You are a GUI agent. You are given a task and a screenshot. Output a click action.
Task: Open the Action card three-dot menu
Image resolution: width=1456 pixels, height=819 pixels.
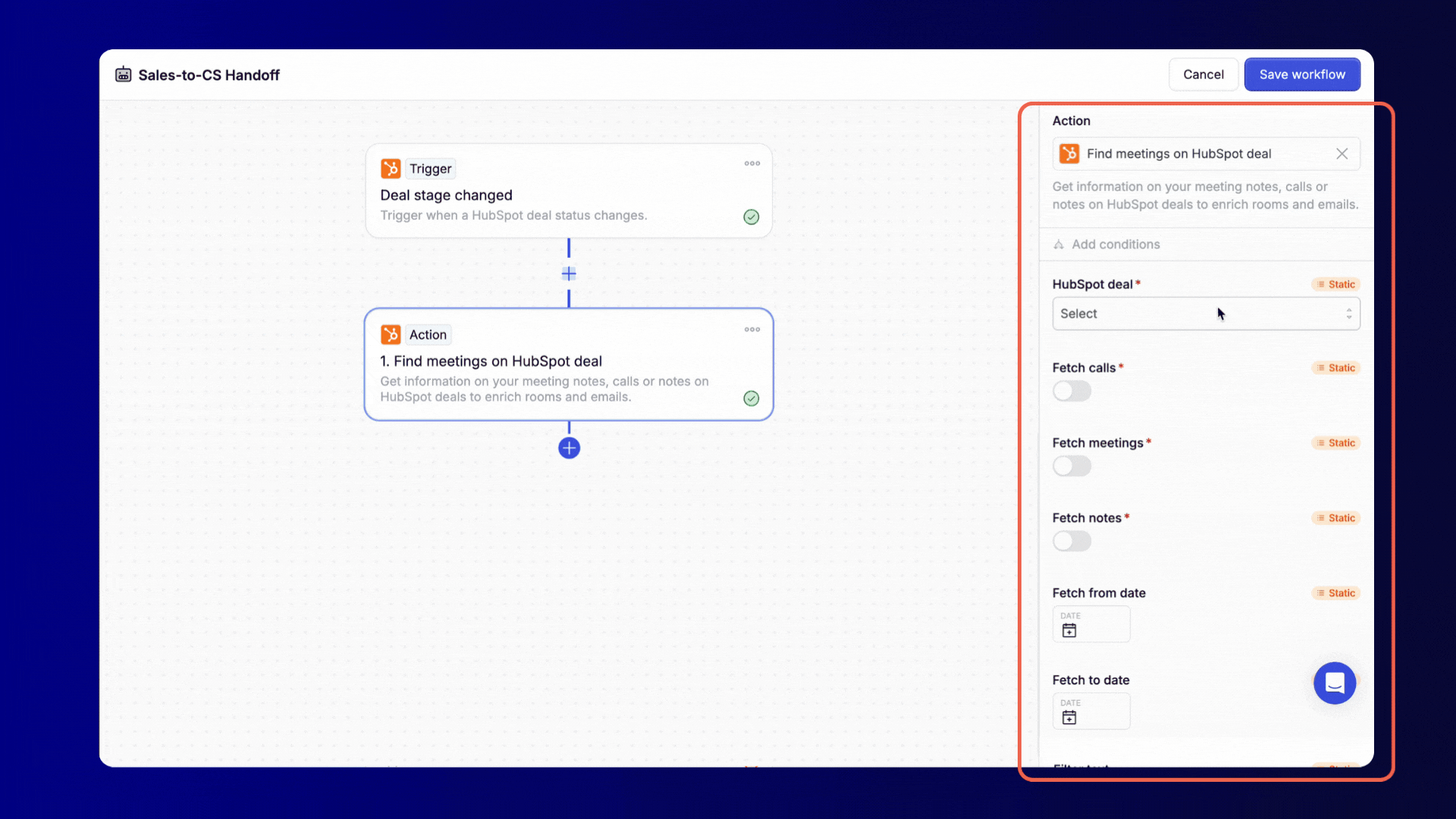752,330
